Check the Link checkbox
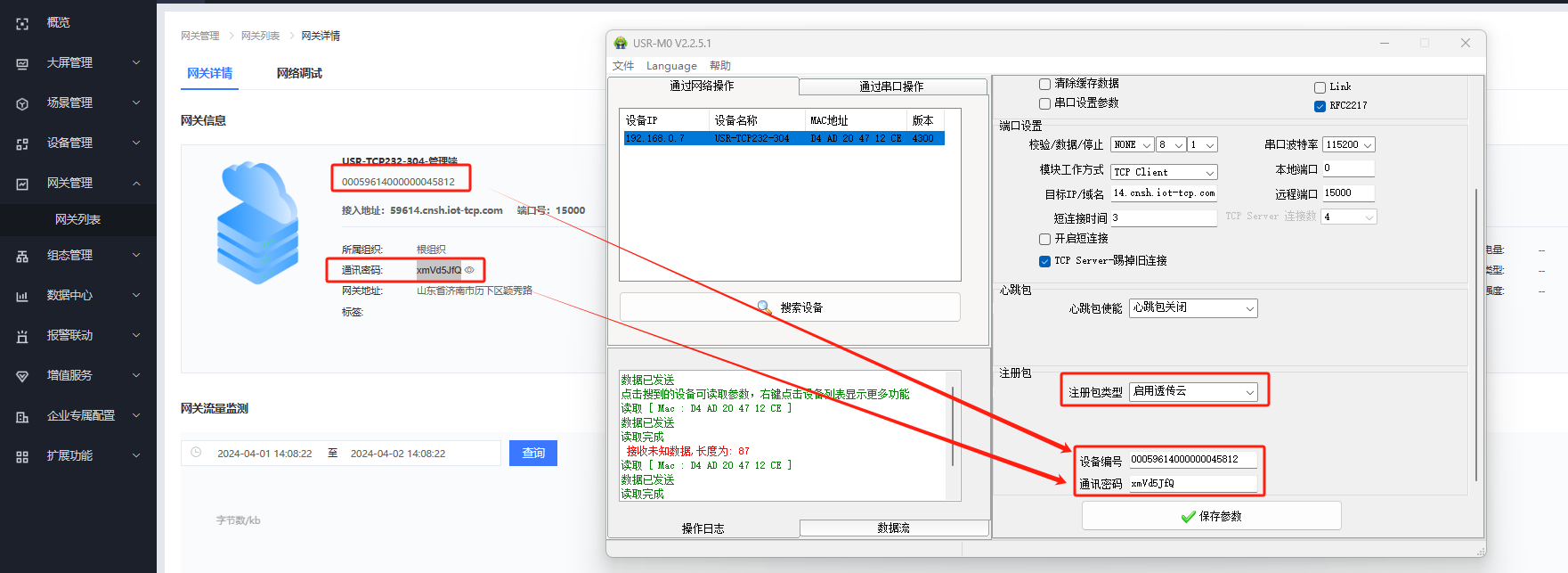Image resolution: width=1568 pixels, height=573 pixels. [1320, 87]
